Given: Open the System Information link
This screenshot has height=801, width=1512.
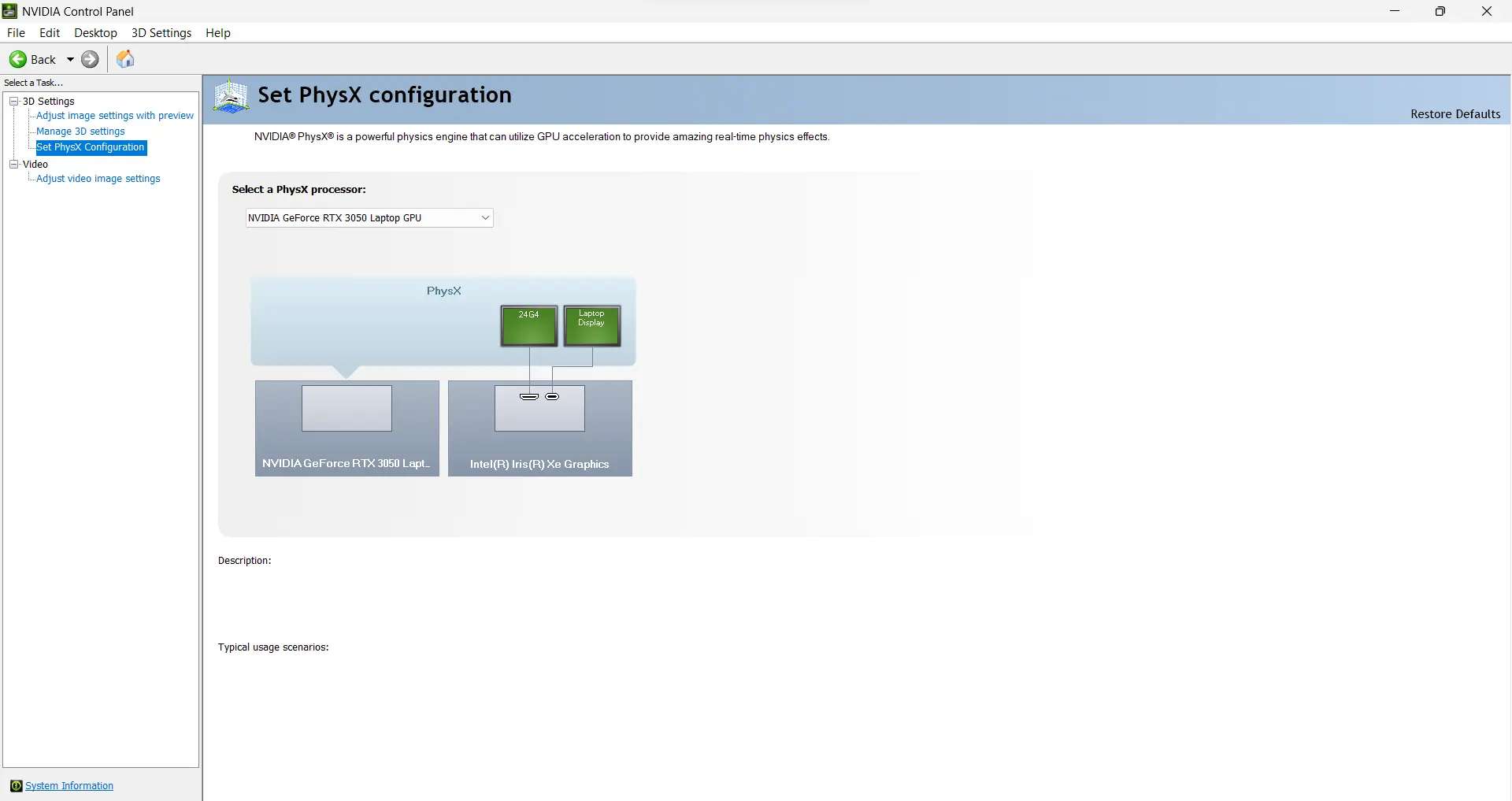Looking at the screenshot, I should 69,786.
